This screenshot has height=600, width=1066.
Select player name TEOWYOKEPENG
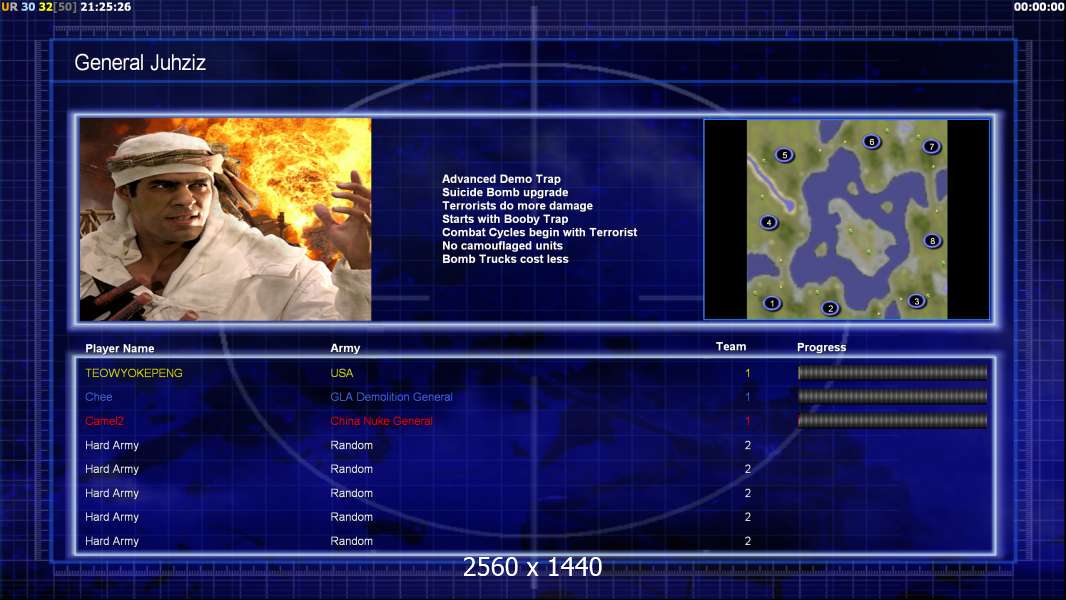pos(134,373)
